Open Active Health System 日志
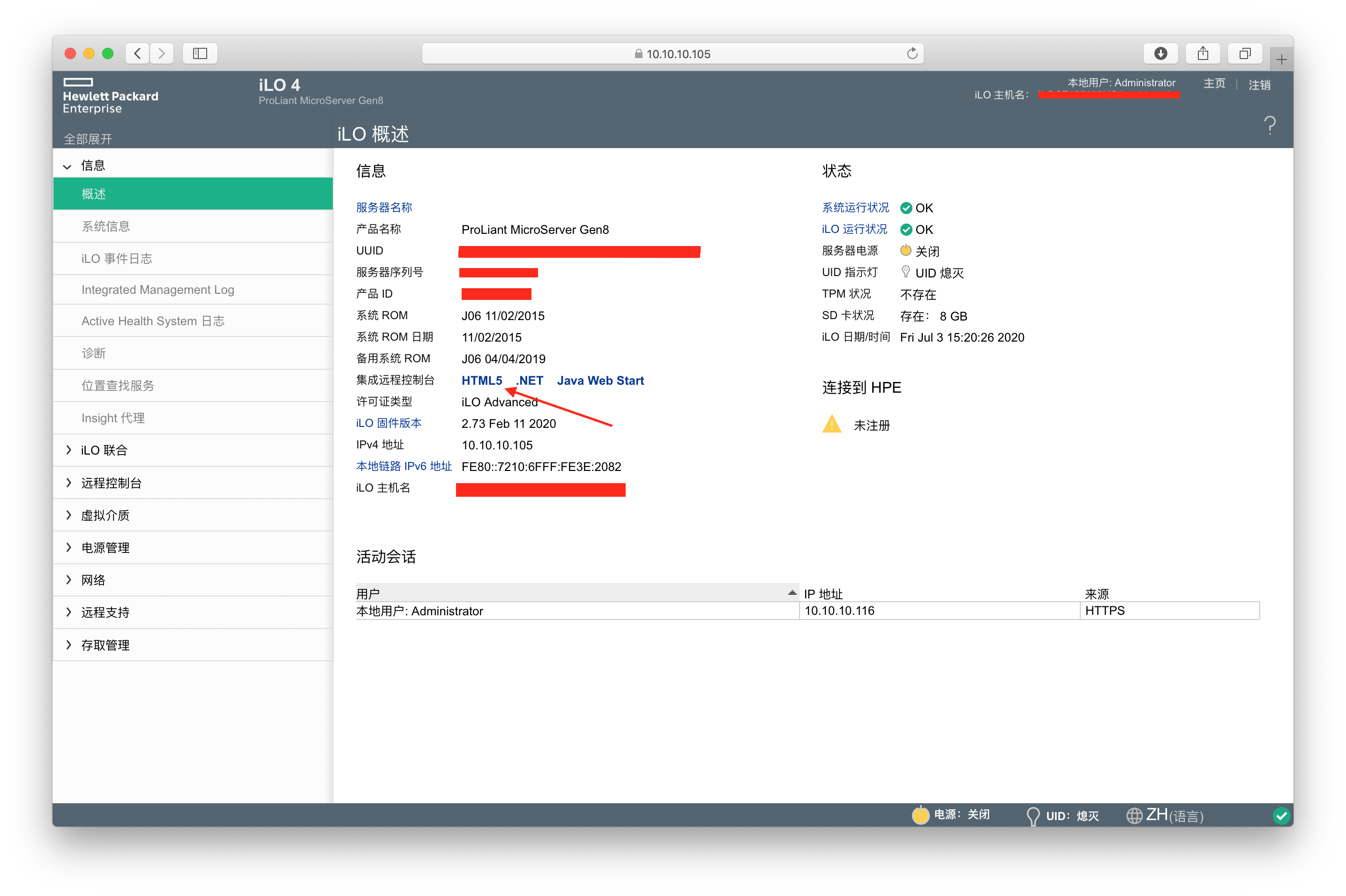 tap(193, 321)
